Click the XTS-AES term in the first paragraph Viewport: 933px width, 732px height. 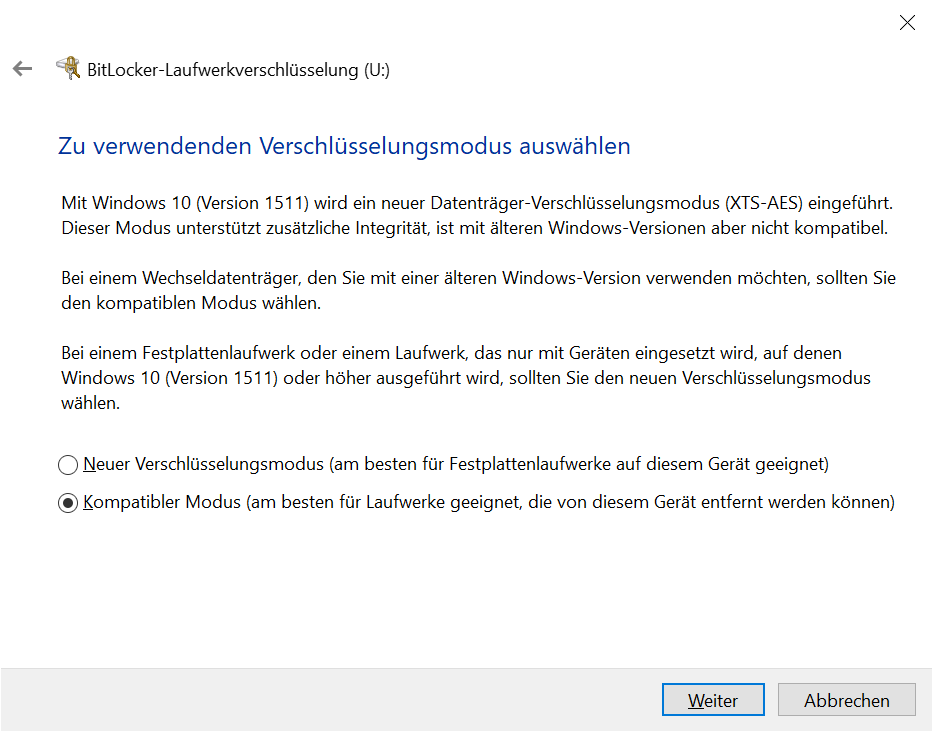pyautogui.click(x=767, y=203)
